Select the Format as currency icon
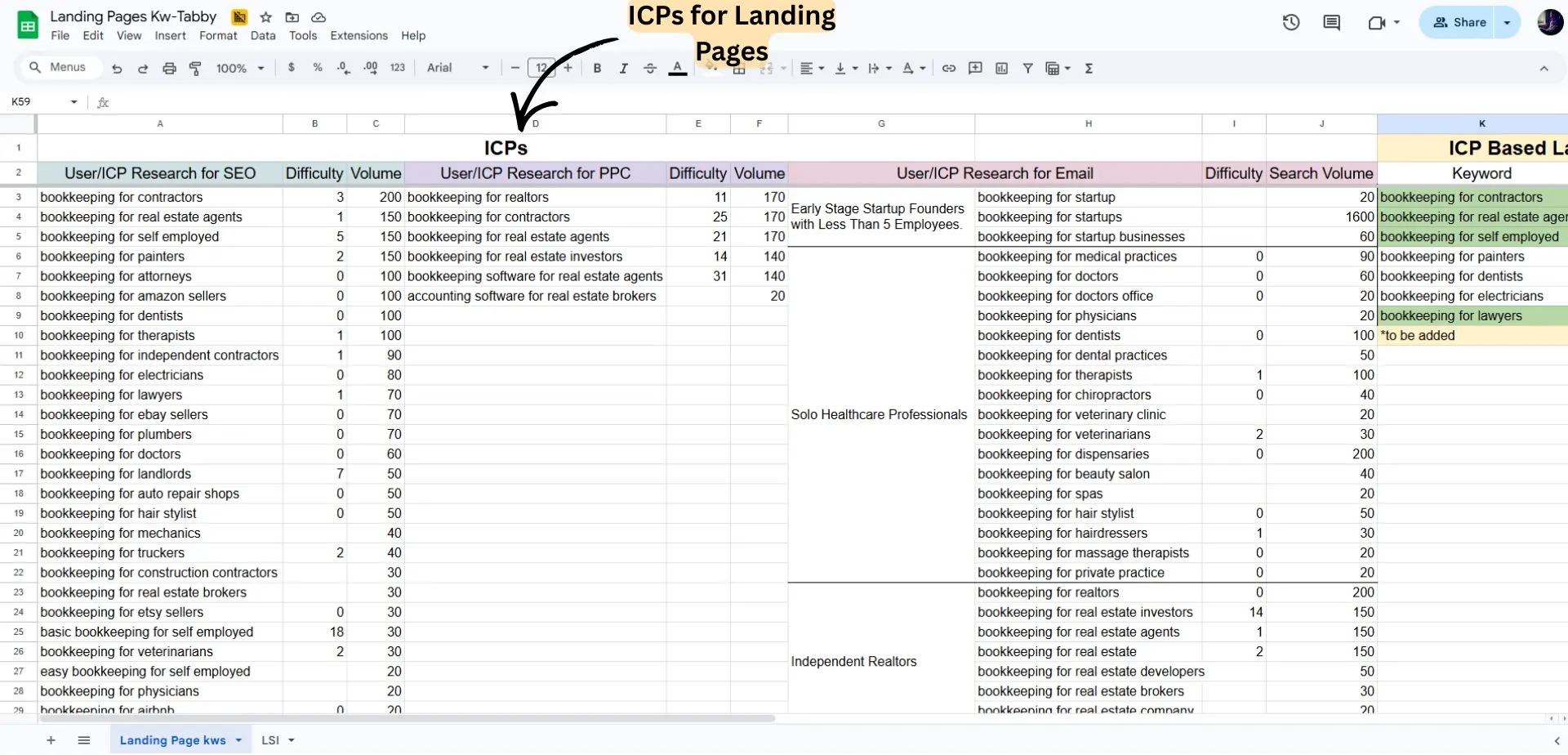The height and width of the screenshot is (755, 1568). tap(292, 68)
